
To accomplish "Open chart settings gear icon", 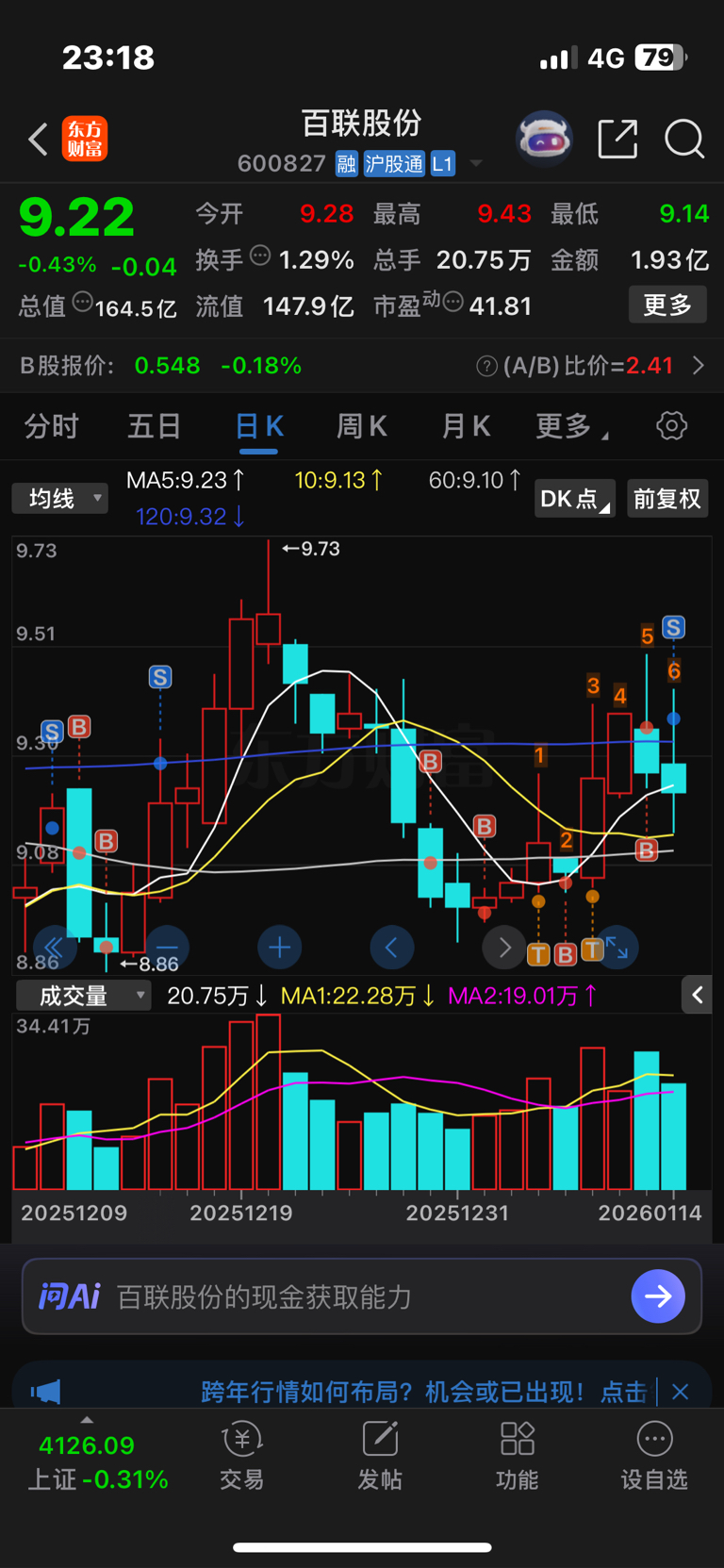I will 671,426.
